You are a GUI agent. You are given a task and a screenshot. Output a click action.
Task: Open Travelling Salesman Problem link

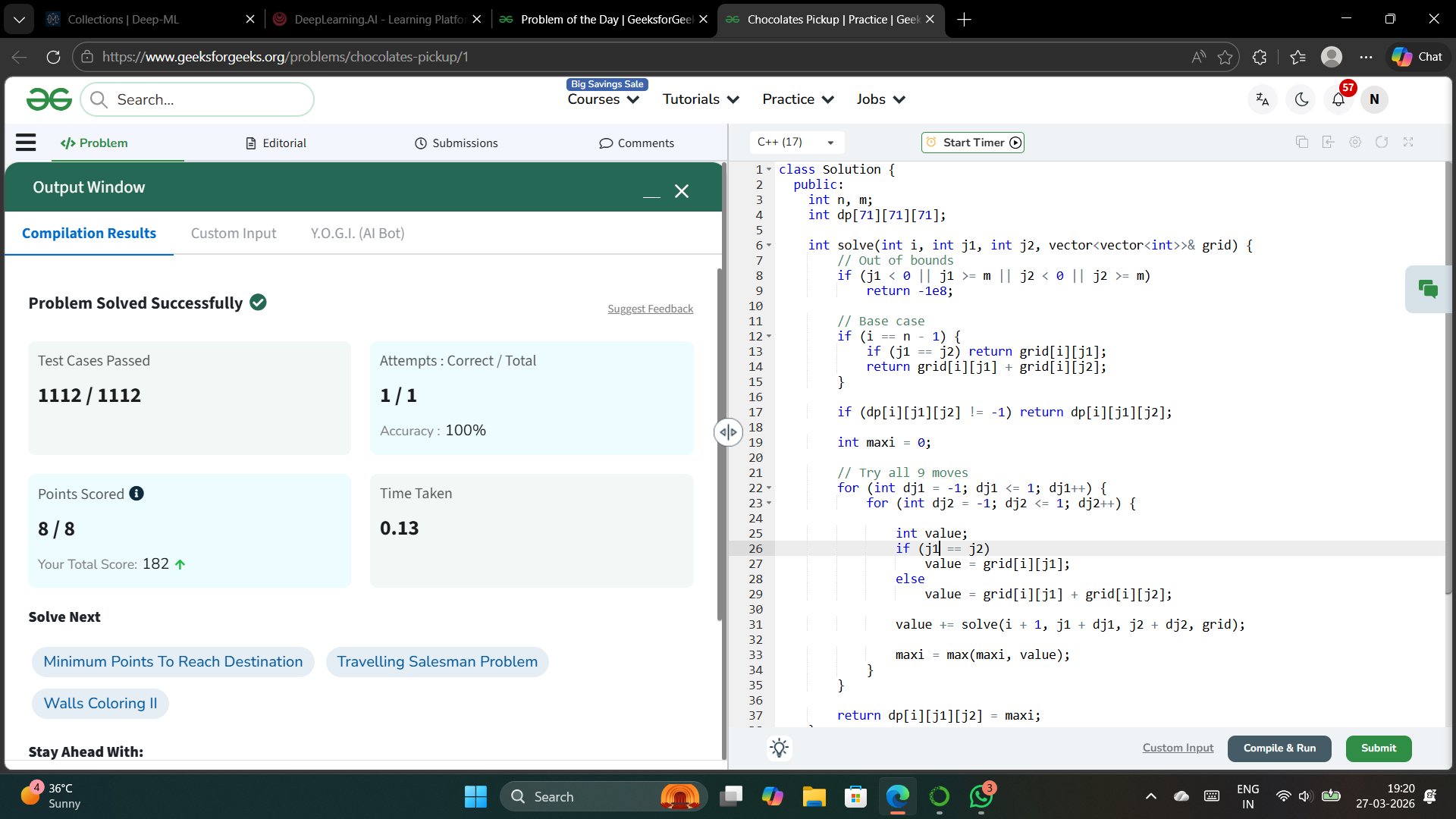[x=437, y=662]
